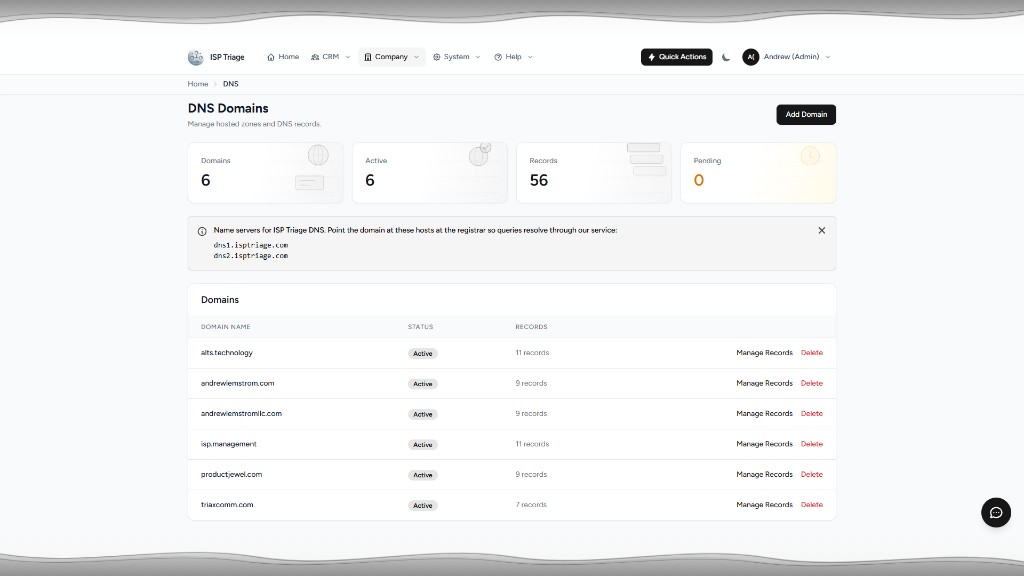Click the ISP Triage logo icon

pyautogui.click(x=195, y=57)
